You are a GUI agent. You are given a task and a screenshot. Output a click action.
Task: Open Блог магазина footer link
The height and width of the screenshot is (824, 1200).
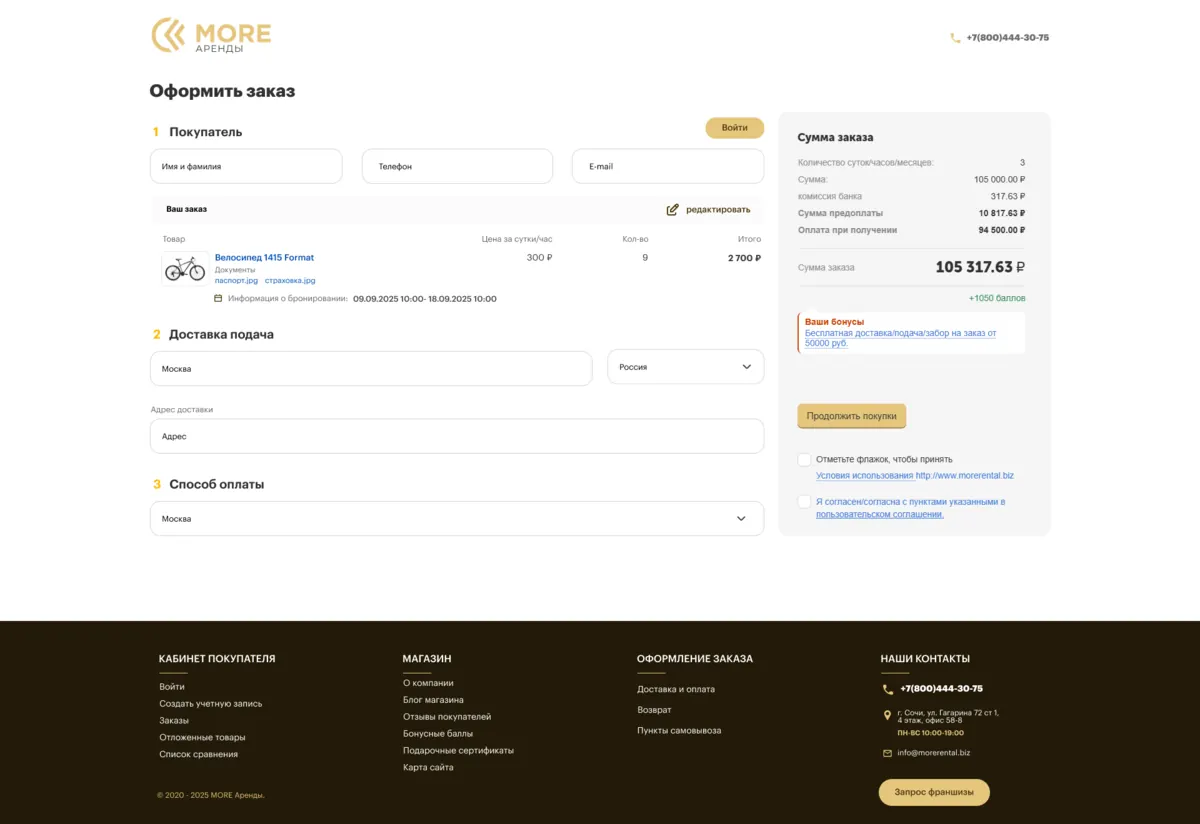point(433,700)
